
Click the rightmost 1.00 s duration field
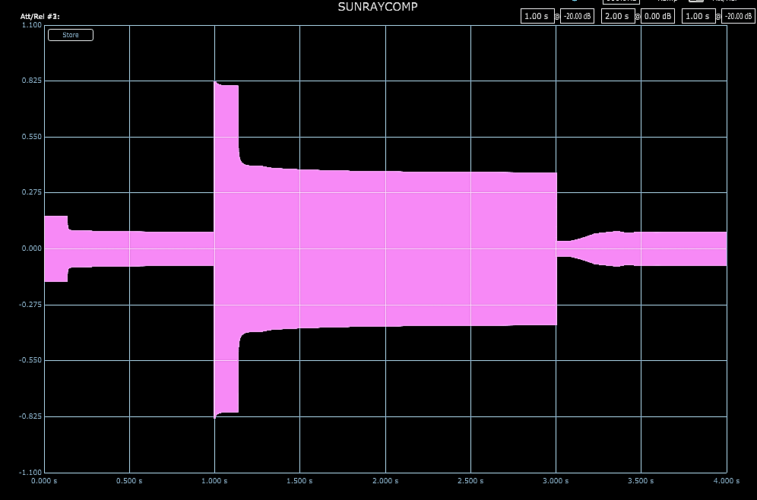(699, 17)
